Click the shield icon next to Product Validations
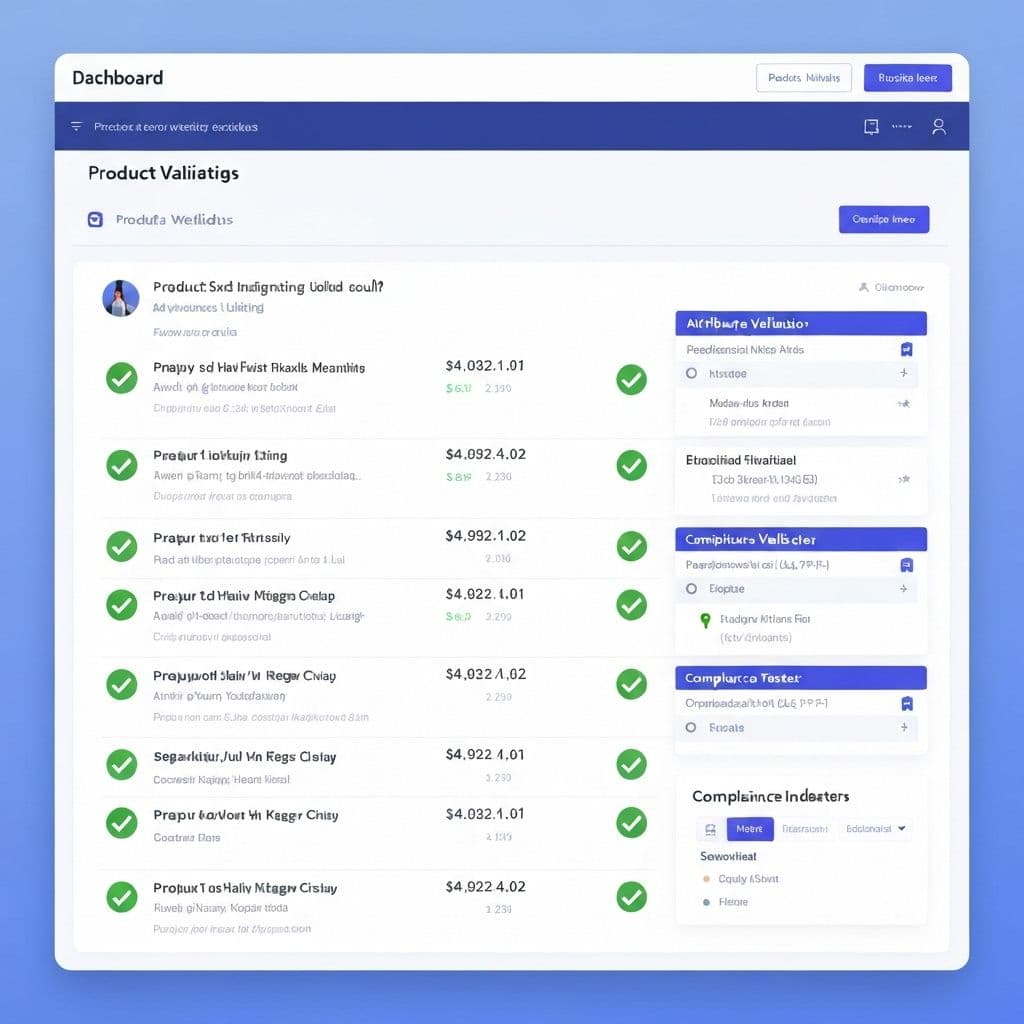This screenshot has width=1024, height=1024. 93,219
